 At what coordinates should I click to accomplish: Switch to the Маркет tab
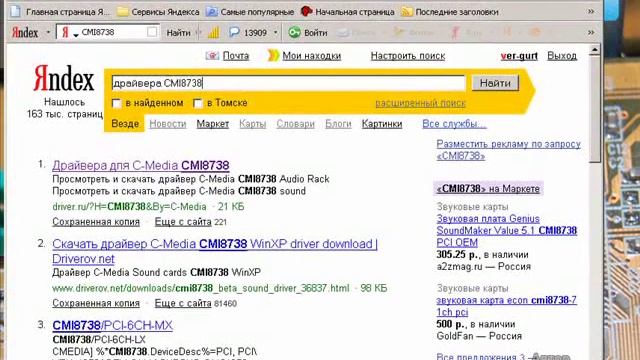pyautogui.click(x=213, y=124)
